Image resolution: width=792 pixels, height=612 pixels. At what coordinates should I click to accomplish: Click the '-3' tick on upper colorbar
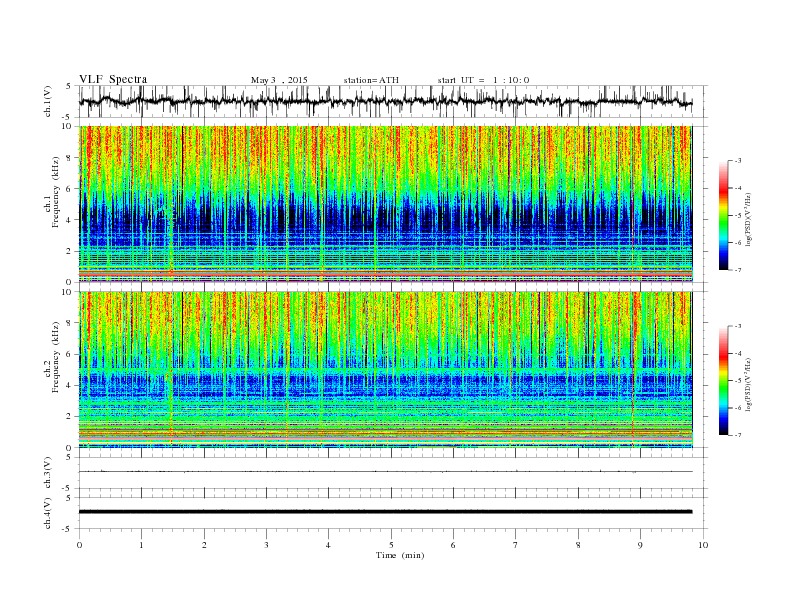coord(738,161)
